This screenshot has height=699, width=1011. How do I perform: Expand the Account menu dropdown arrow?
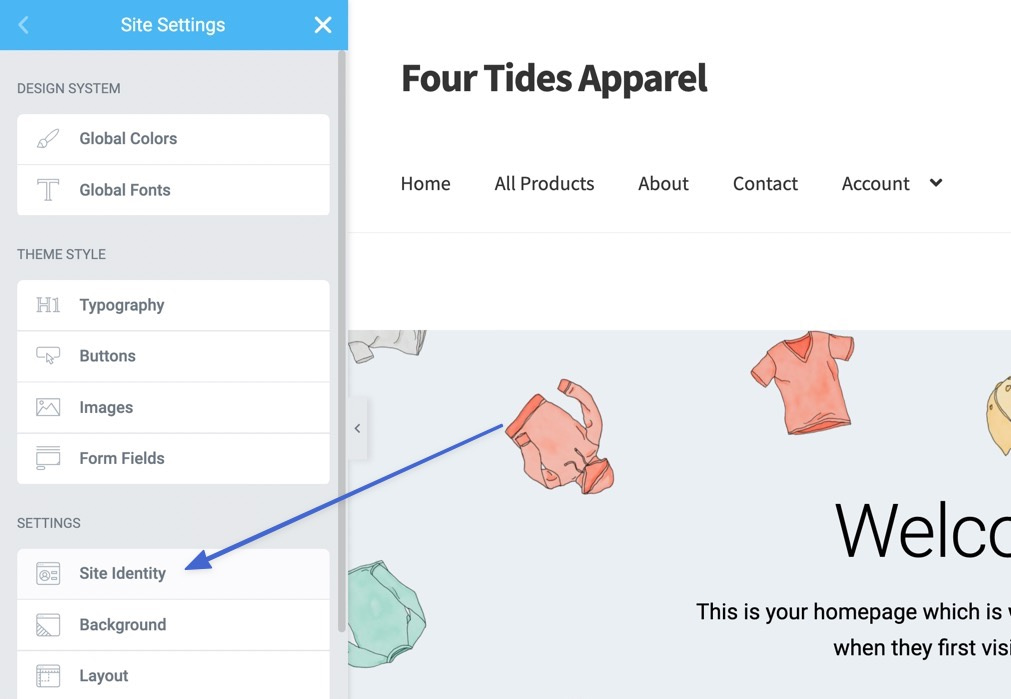936,182
